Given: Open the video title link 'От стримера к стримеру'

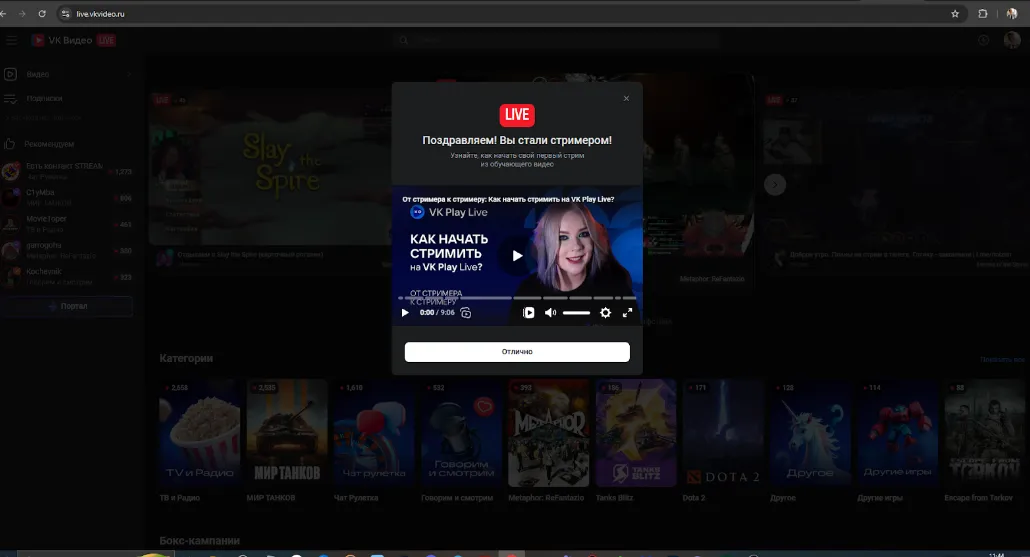Looking at the screenshot, I should [508, 199].
